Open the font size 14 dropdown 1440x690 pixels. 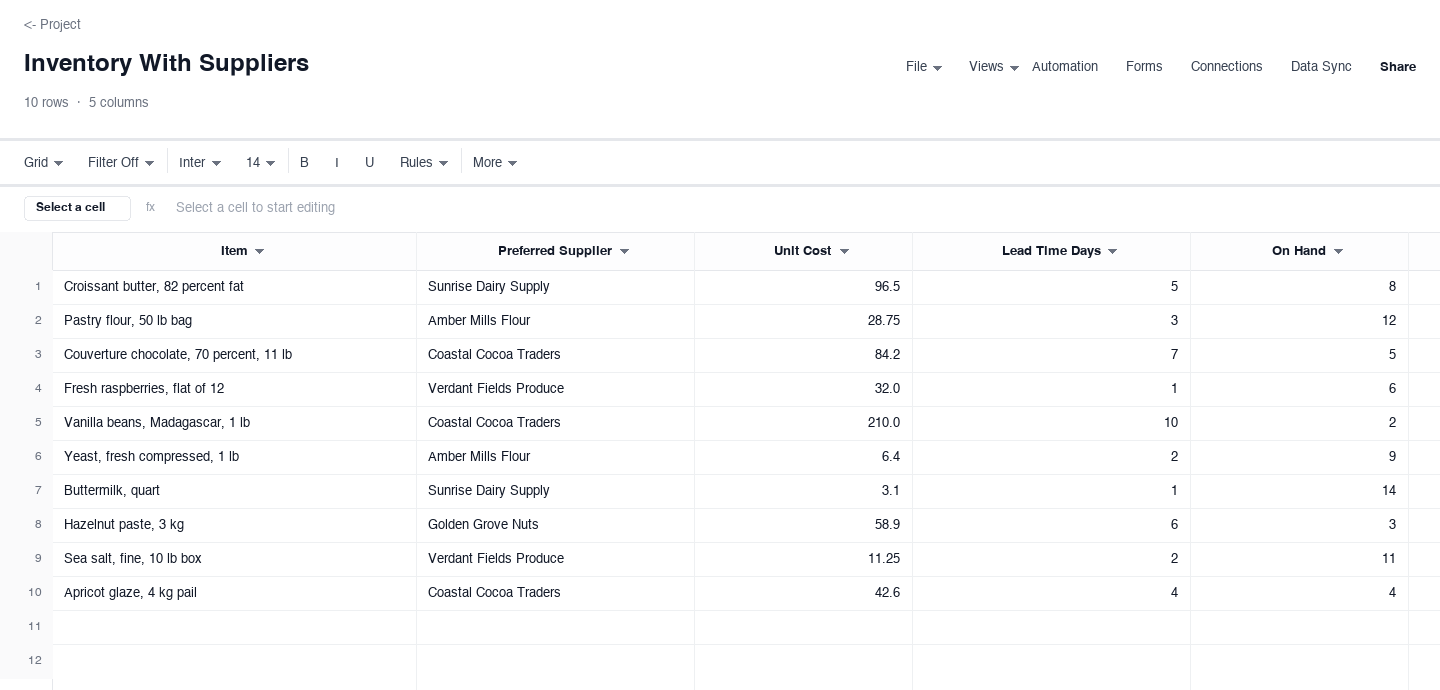(260, 162)
